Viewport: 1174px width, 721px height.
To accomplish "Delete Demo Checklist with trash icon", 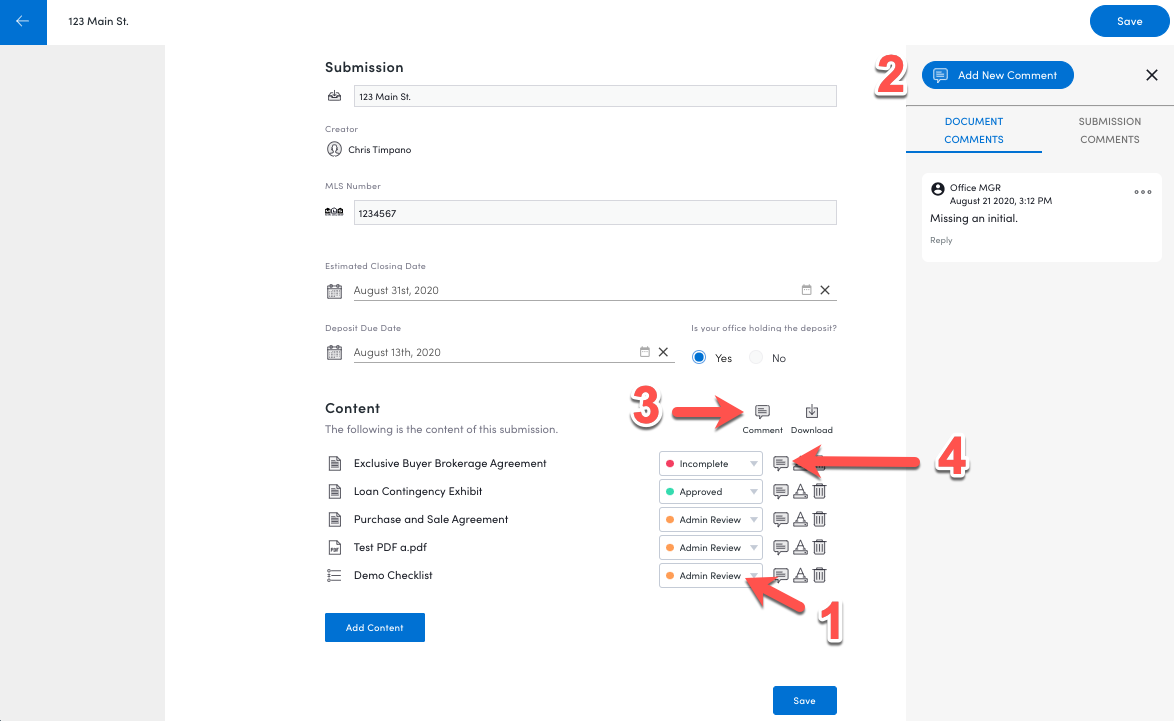I will point(820,575).
